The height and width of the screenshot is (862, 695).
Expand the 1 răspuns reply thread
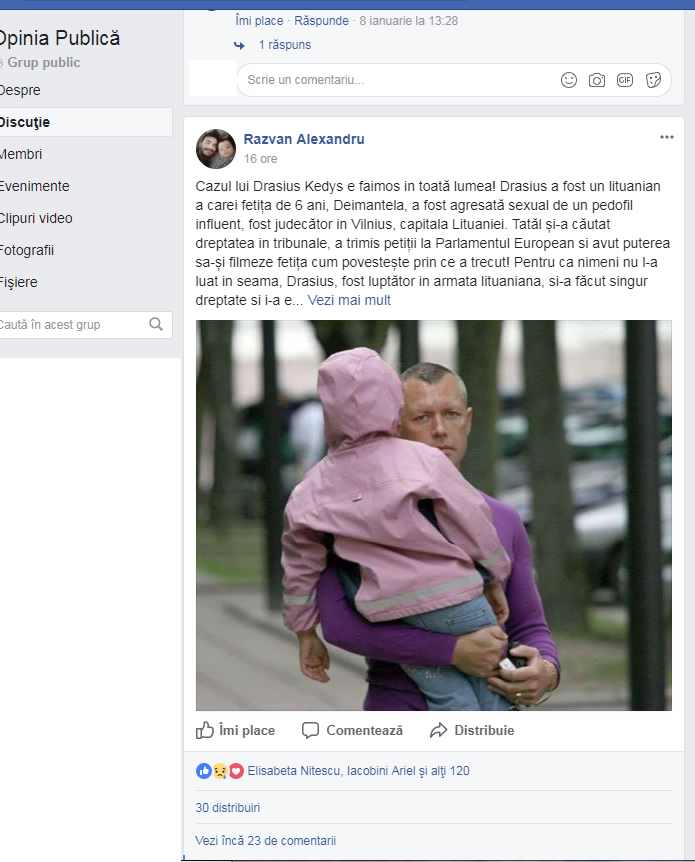pos(284,45)
